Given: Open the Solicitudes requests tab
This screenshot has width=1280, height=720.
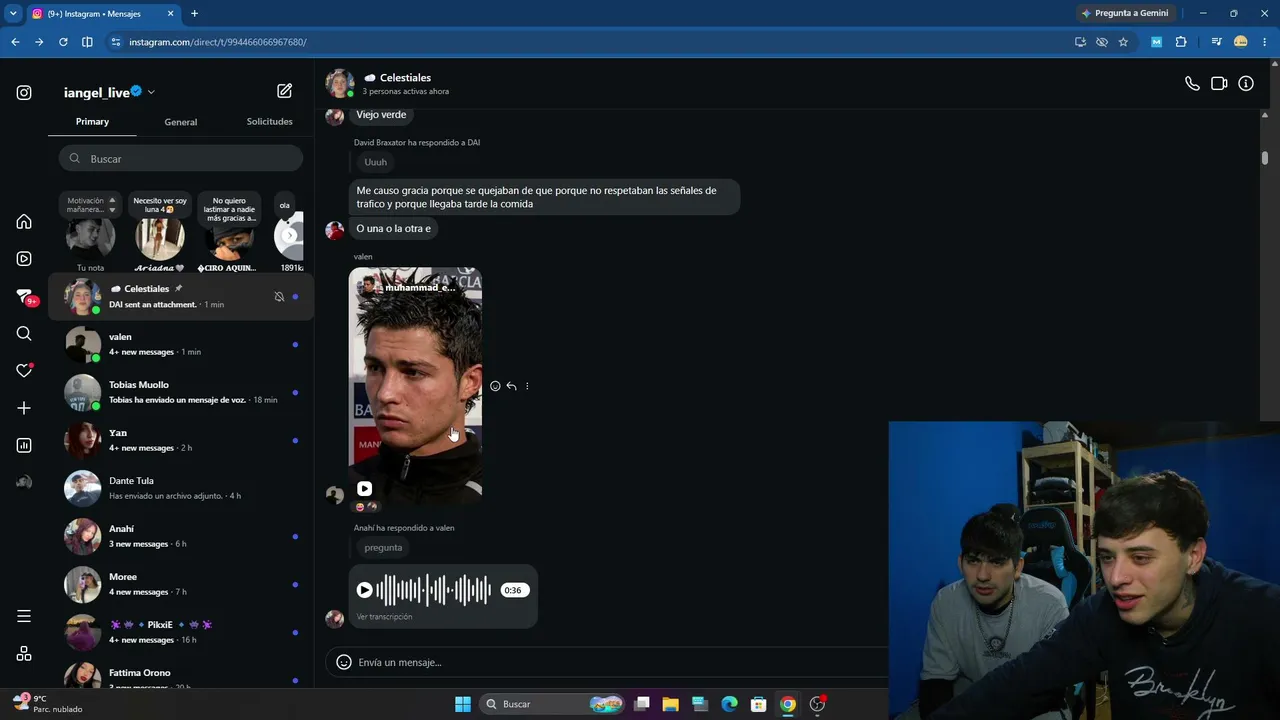Looking at the screenshot, I should 270,122.
